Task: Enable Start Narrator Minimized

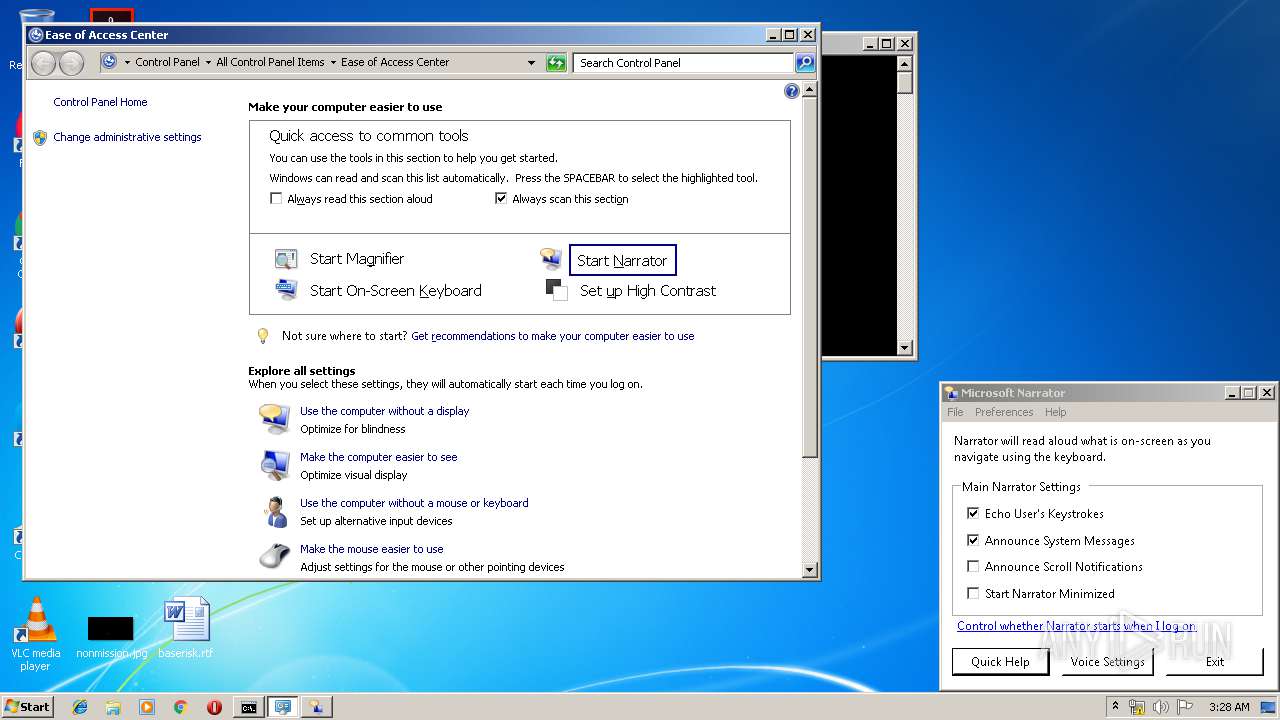Action: point(973,593)
